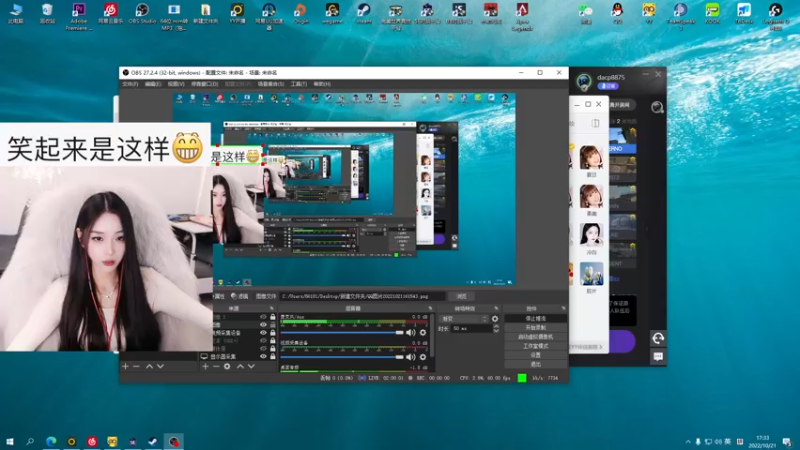Show hidden system tray icons chevron
Viewport: 800px width, 450px height.
688,442
